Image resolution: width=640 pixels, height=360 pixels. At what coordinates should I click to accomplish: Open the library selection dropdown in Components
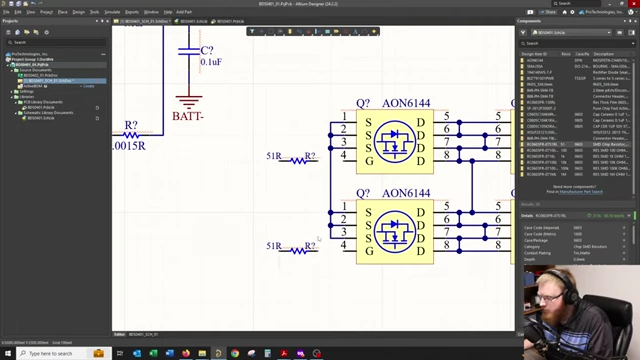point(609,32)
